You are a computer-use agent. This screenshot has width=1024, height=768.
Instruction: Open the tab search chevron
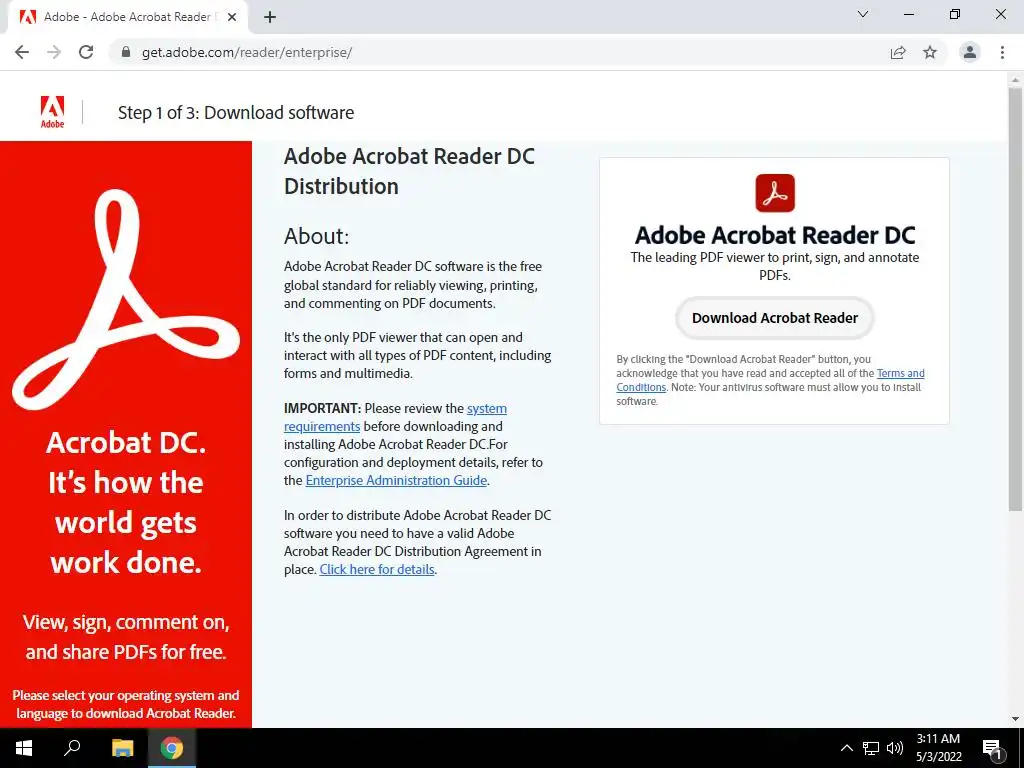click(863, 14)
